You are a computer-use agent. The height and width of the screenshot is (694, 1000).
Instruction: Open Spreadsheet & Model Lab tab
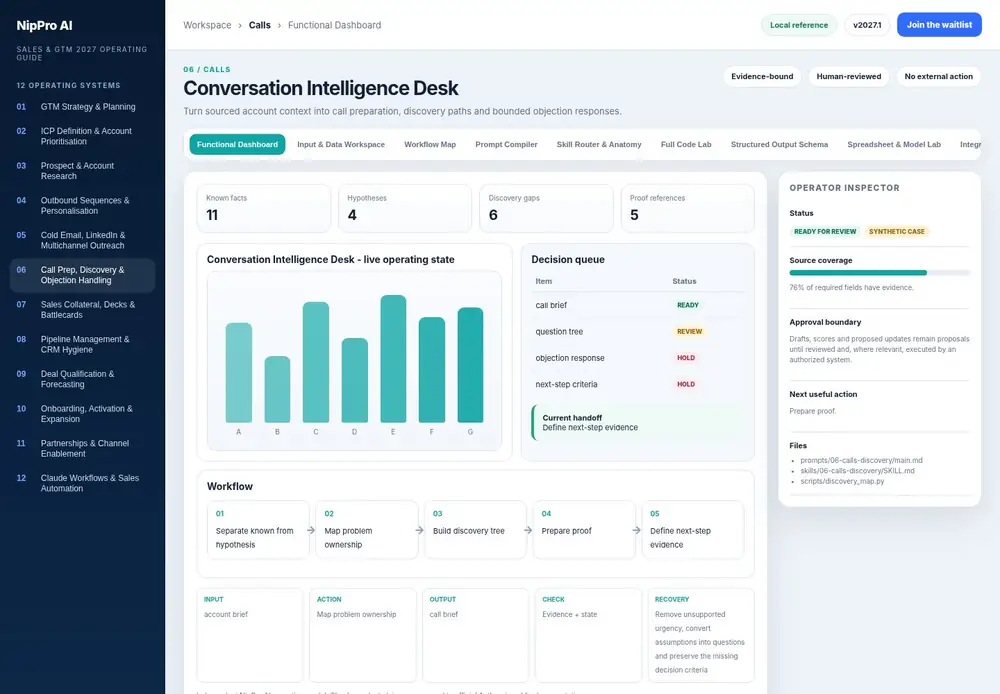pyautogui.click(x=893, y=144)
